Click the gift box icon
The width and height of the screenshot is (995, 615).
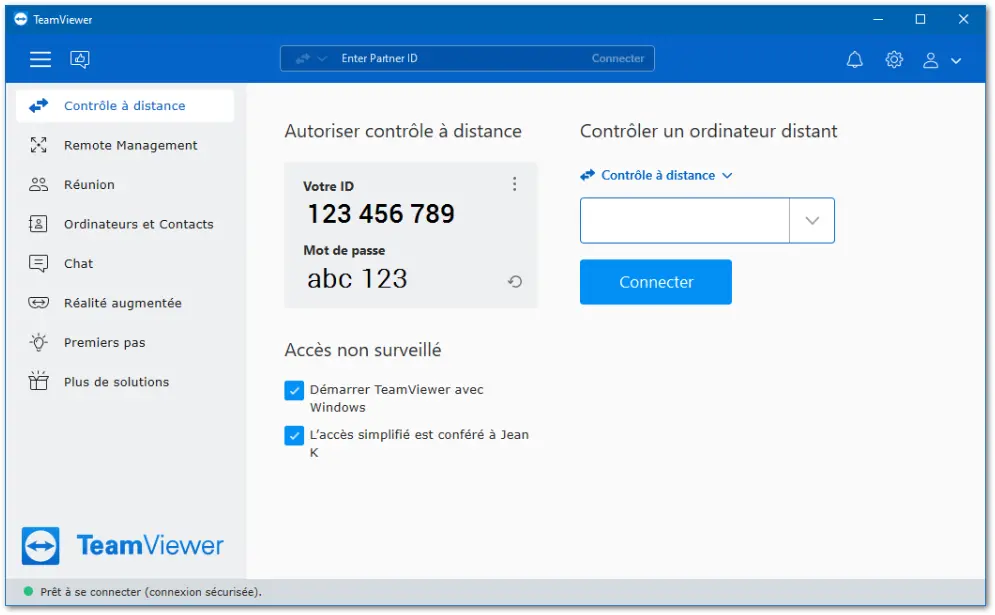[x=38, y=381]
